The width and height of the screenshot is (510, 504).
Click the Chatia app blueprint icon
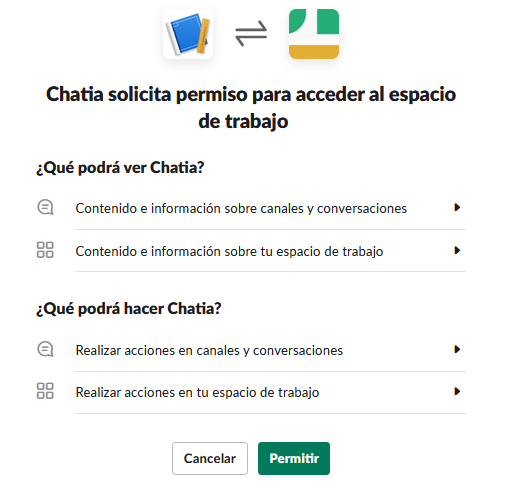click(x=188, y=34)
